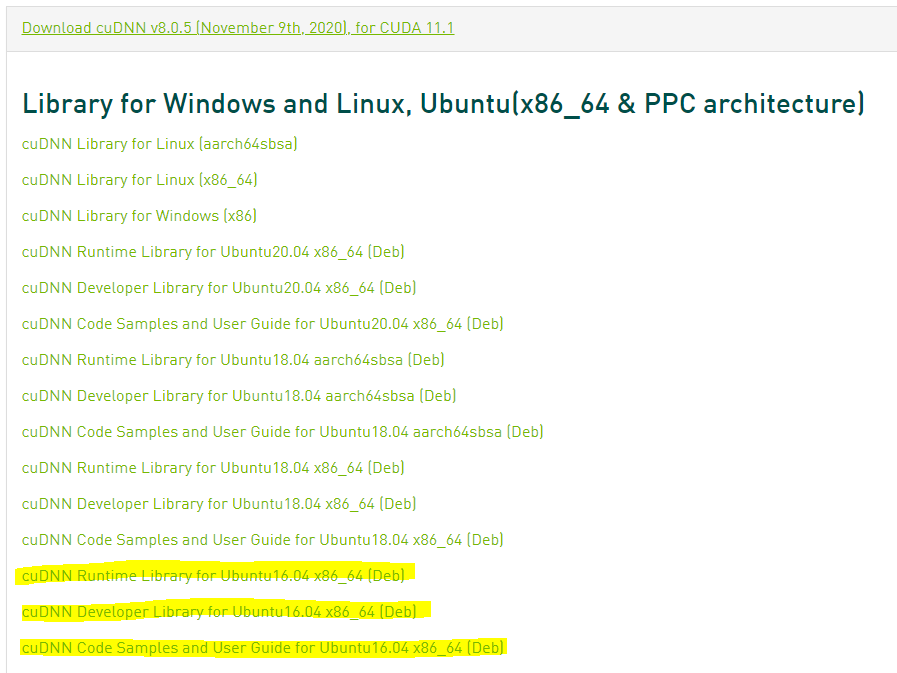
Task: Get cuDNN Developer Library for Ubuntu20.04 x86_64
Action: [219, 288]
